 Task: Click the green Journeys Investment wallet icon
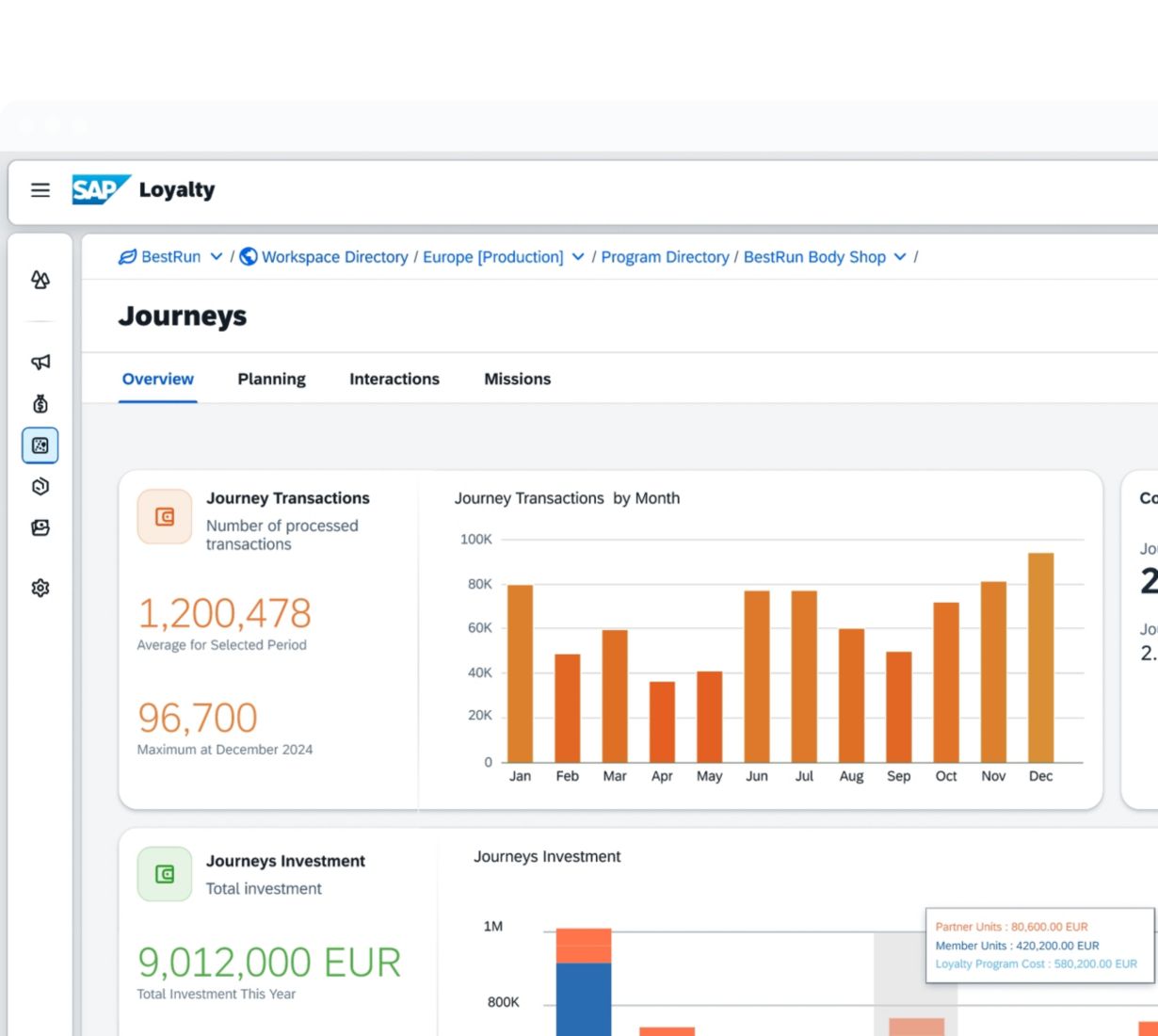[x=165, y=874]
